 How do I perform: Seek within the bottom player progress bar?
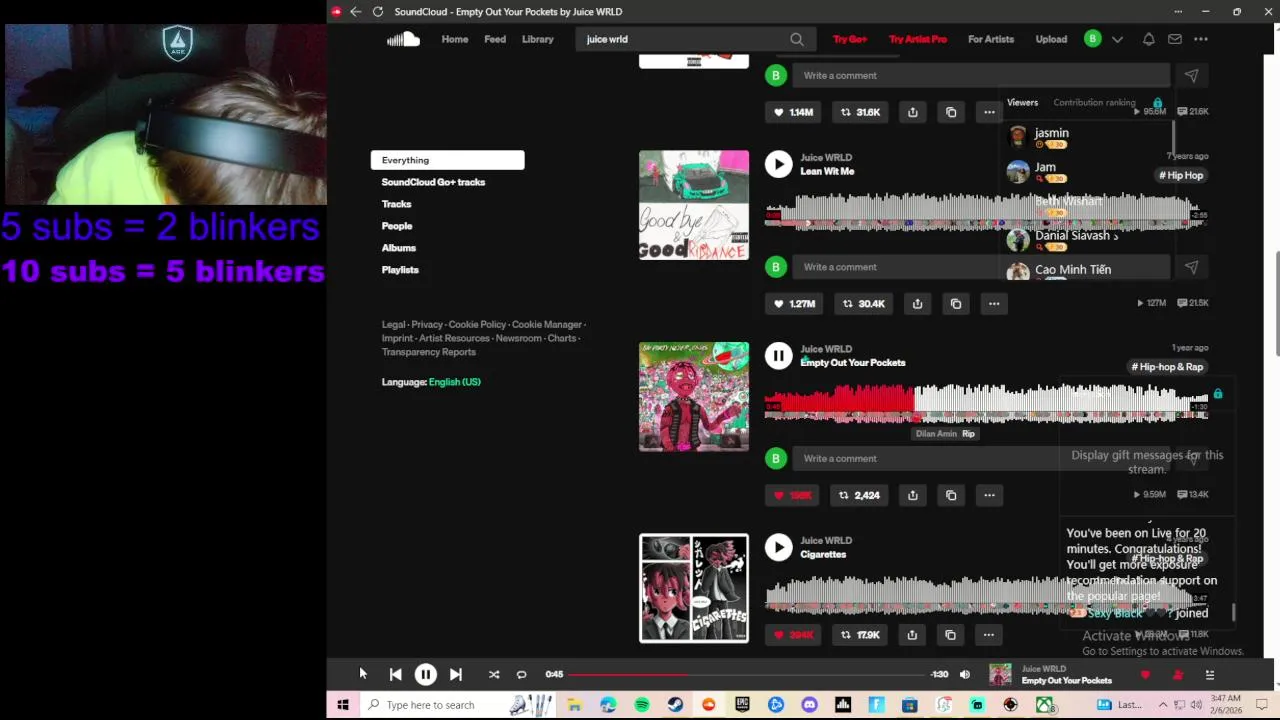748,675
